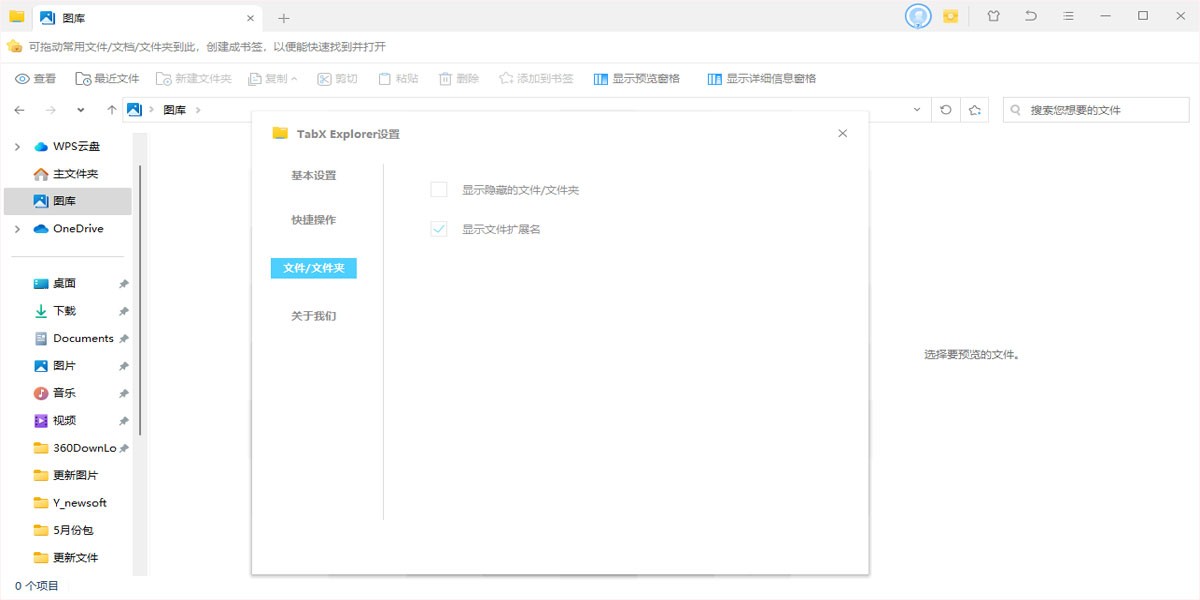Expand OneDrive tree node

click(16, 229)
